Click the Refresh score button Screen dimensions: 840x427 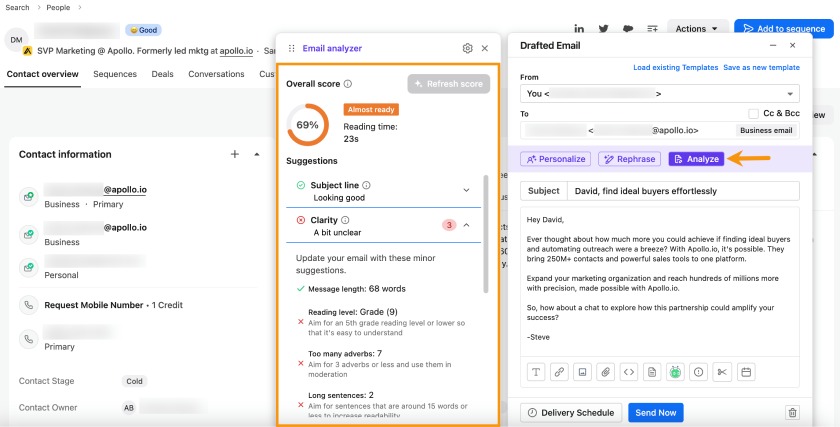[x=448, y=84]
